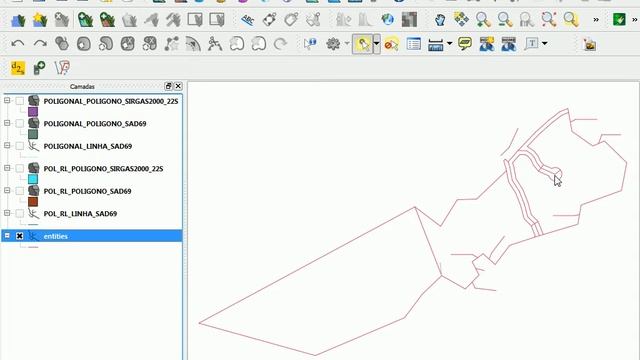The image size is (640, 360).
Task: Click the cyan symbol swatch under POL_RL_POLIGONO_SIRGAS2000_22S
Action: click(x=33, y=179)
